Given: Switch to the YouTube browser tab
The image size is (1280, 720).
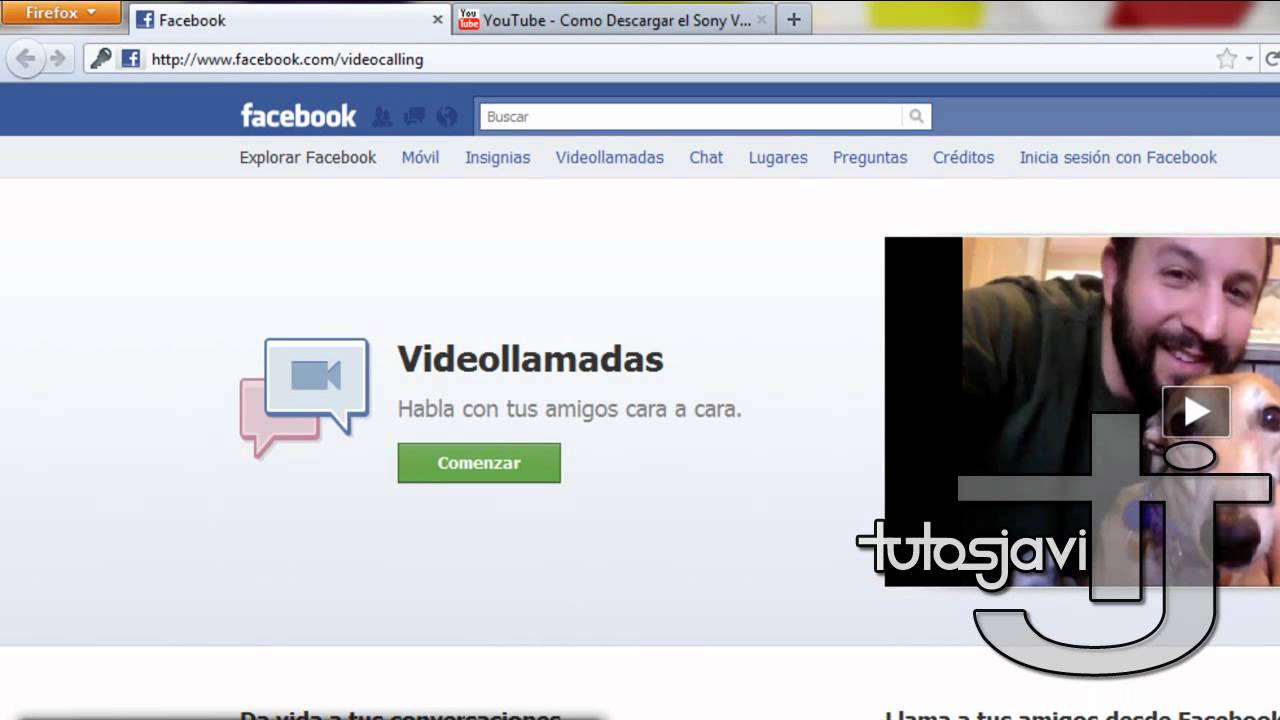Looking at the screenshot, I should pyautogui.click(x=613, y=19).
